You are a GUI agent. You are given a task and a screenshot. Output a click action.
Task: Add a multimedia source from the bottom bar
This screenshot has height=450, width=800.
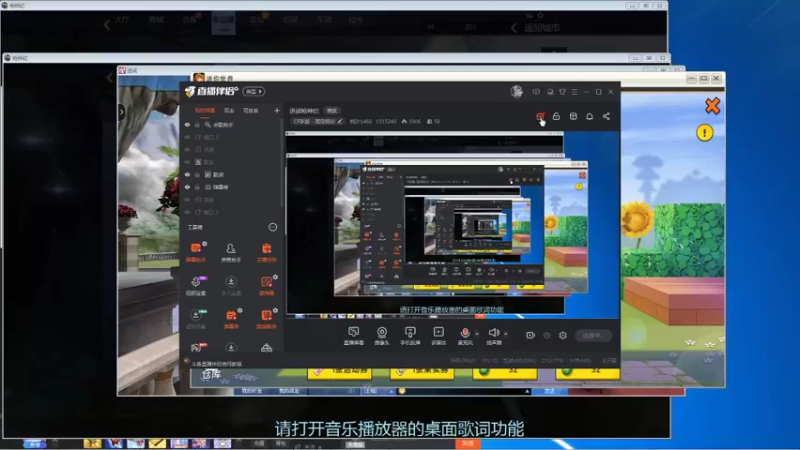(438, 336)
